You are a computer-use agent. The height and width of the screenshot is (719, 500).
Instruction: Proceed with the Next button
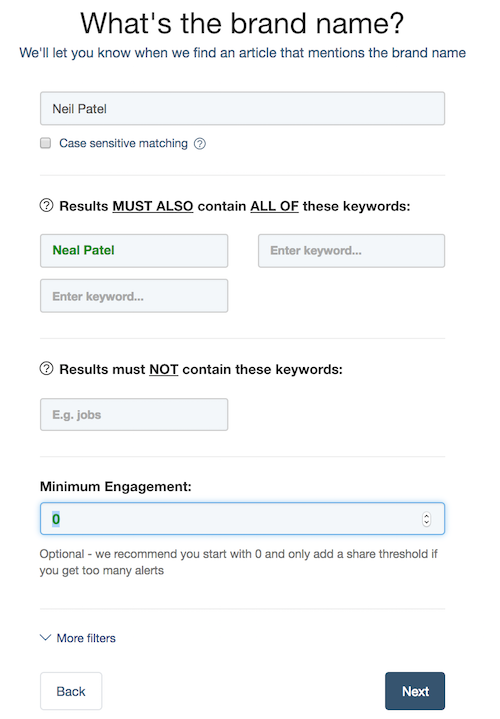coord(415,691)
